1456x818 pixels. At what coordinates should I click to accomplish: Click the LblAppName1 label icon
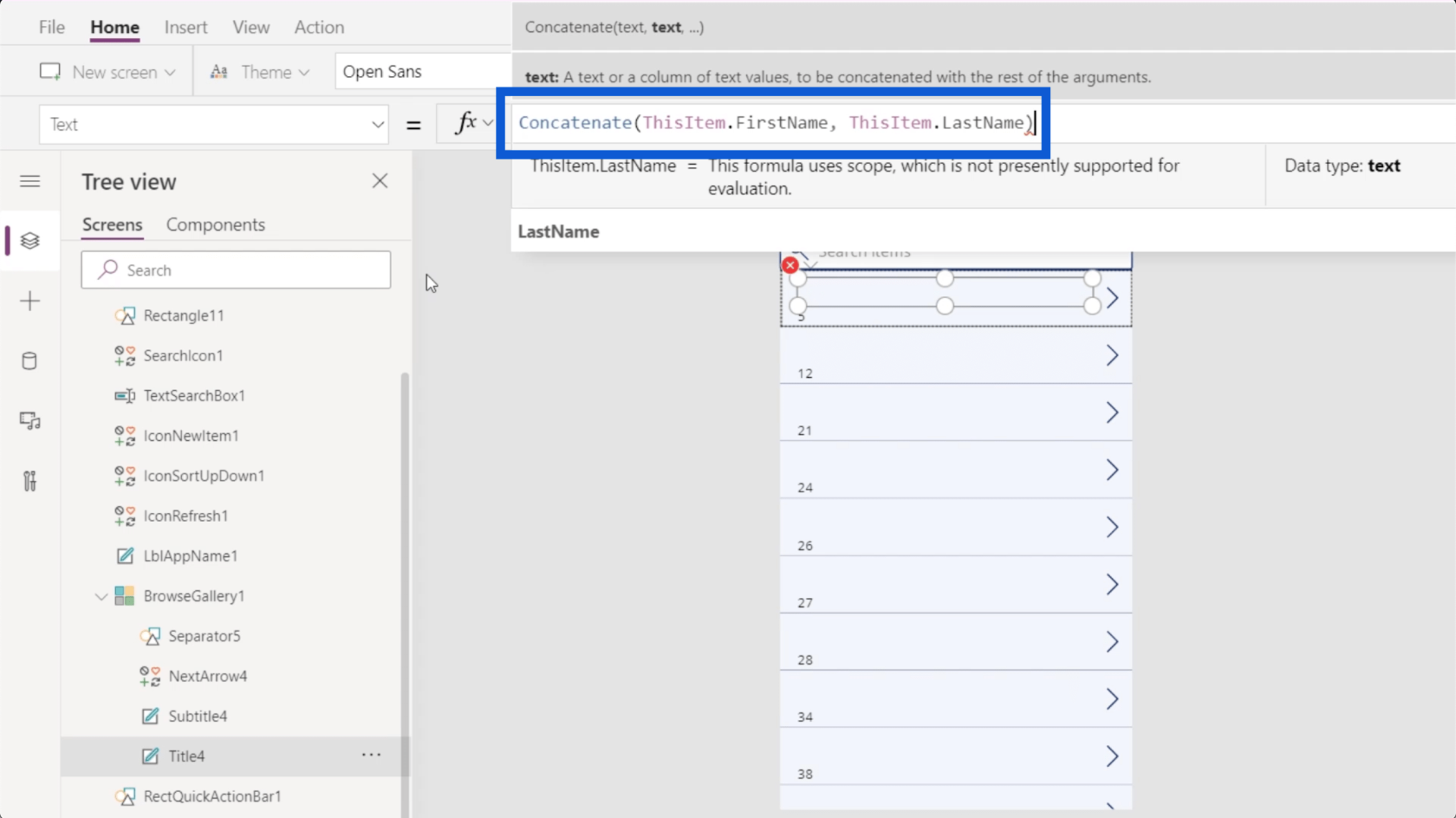tap(125, 555)
